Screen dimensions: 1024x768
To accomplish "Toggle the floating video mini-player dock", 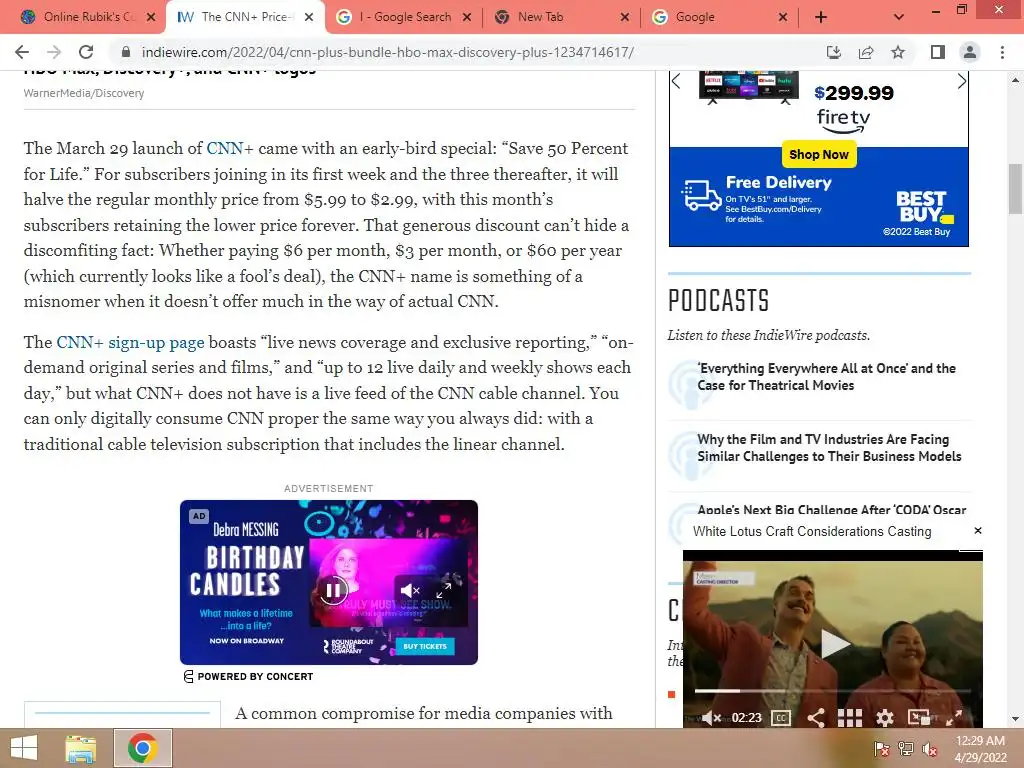I will coord(919,718).
